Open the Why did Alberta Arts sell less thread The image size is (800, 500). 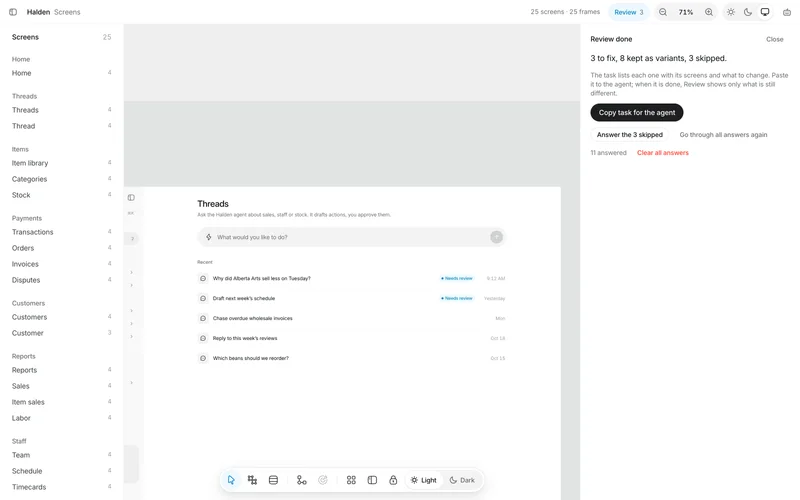point(351,279)
